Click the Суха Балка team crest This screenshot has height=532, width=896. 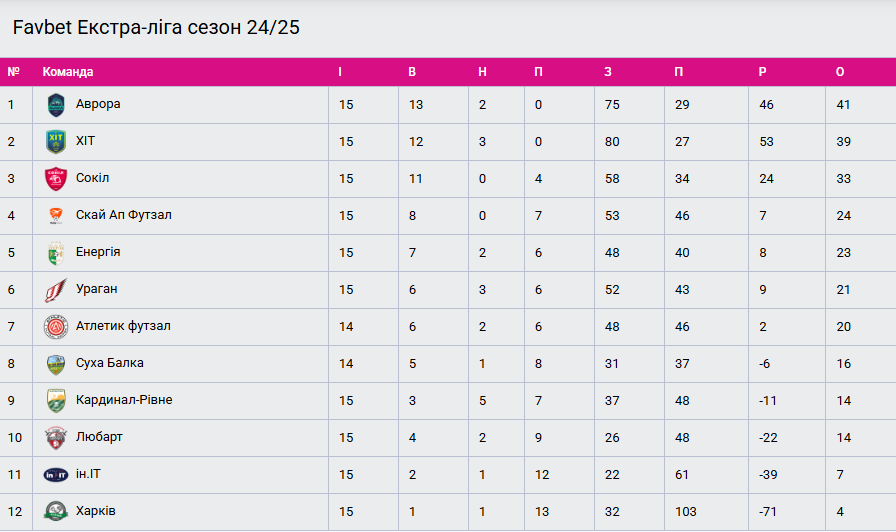pos(55,364)
